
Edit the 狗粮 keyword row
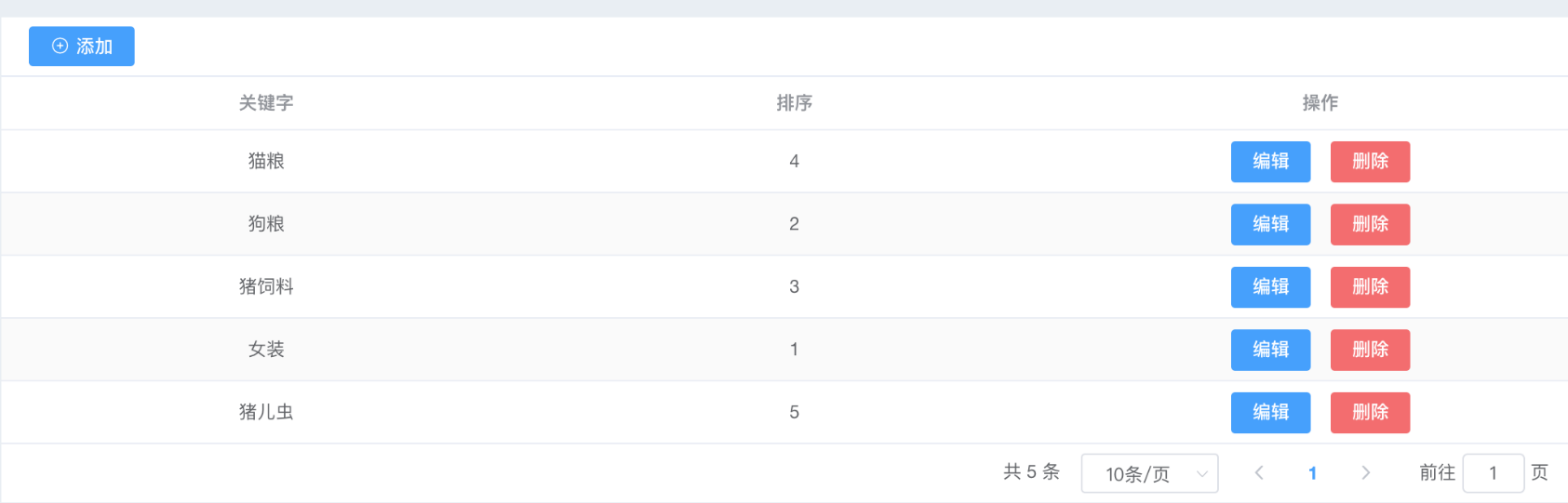coord(1270,224)
